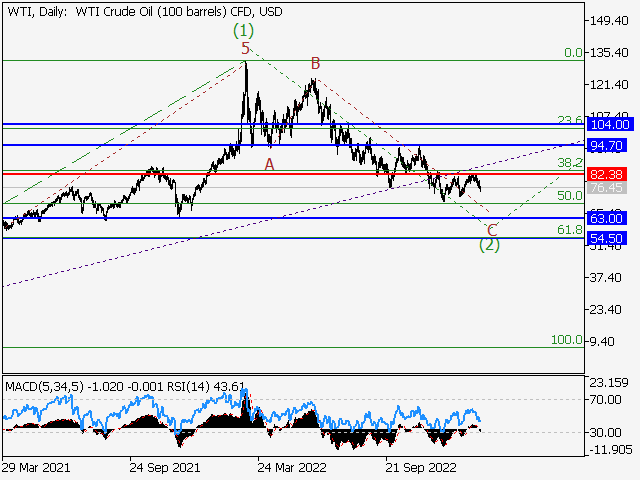640x480 pixels.
Task: Click the Fibonacci 0.0 level label
Action: point(573,53)
